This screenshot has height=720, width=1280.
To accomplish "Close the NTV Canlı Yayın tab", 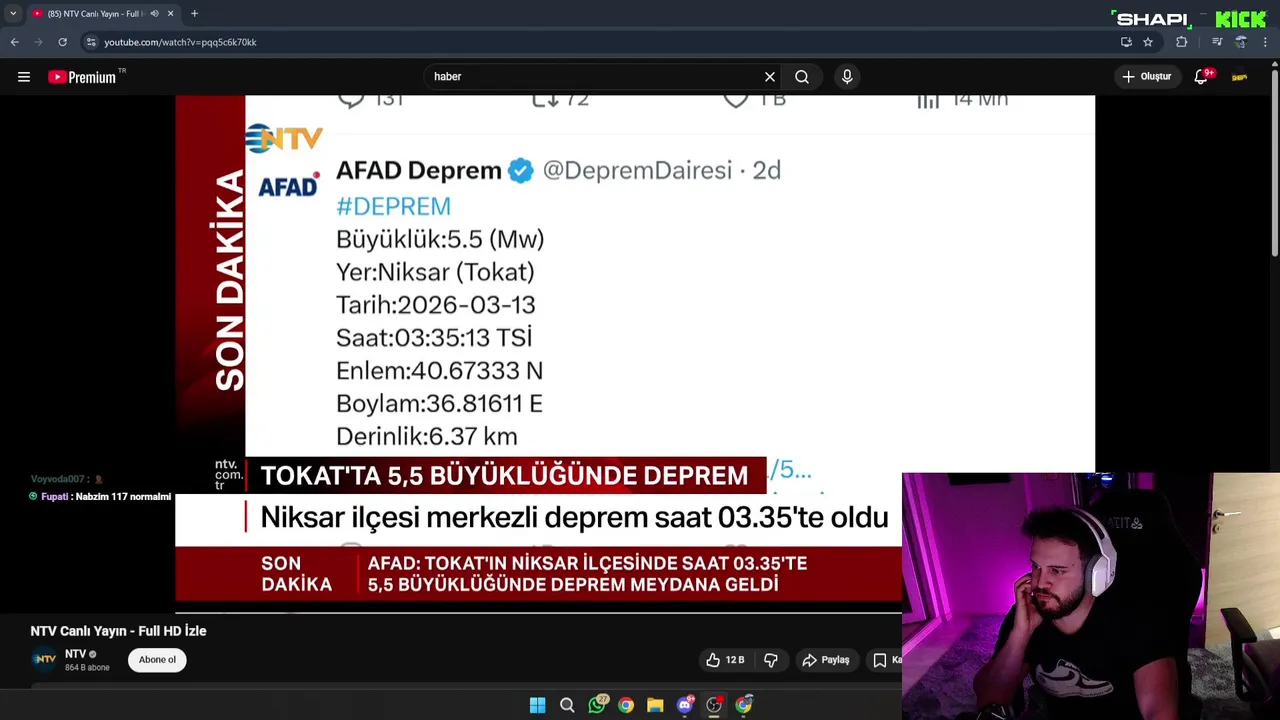I will (170, 14).
